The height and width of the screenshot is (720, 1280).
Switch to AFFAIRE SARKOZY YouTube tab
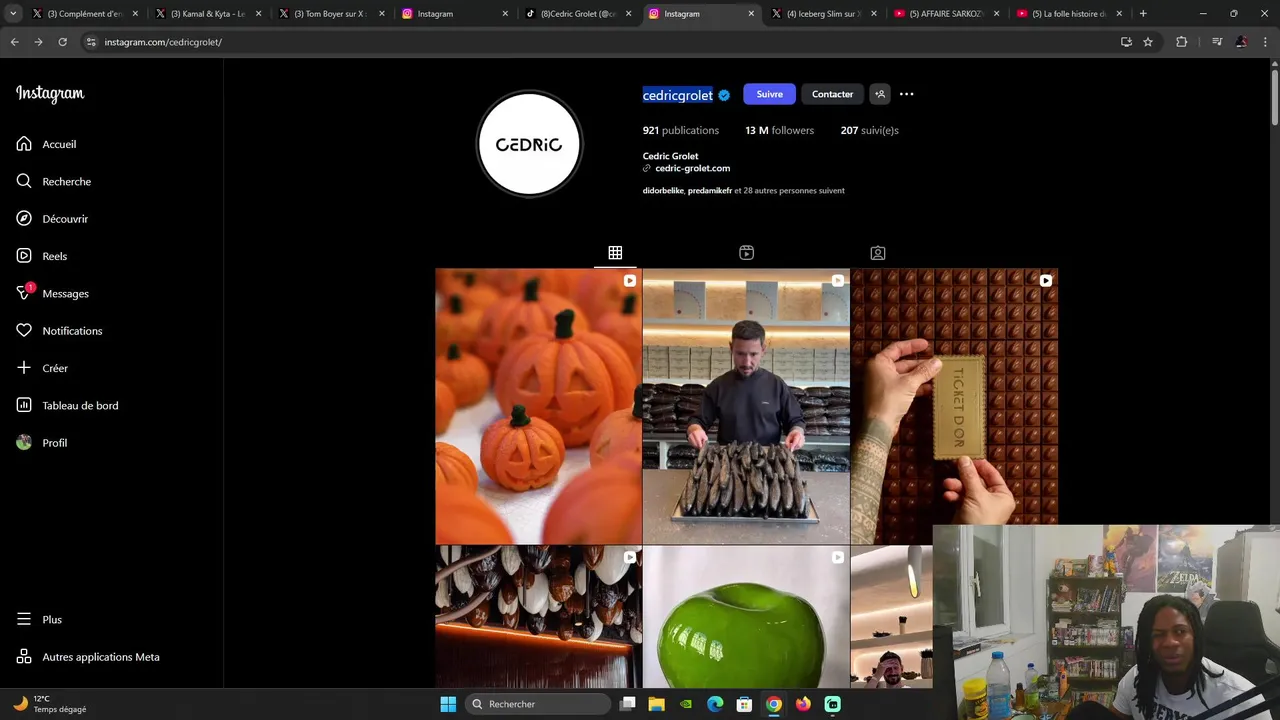tap(947, 14)
